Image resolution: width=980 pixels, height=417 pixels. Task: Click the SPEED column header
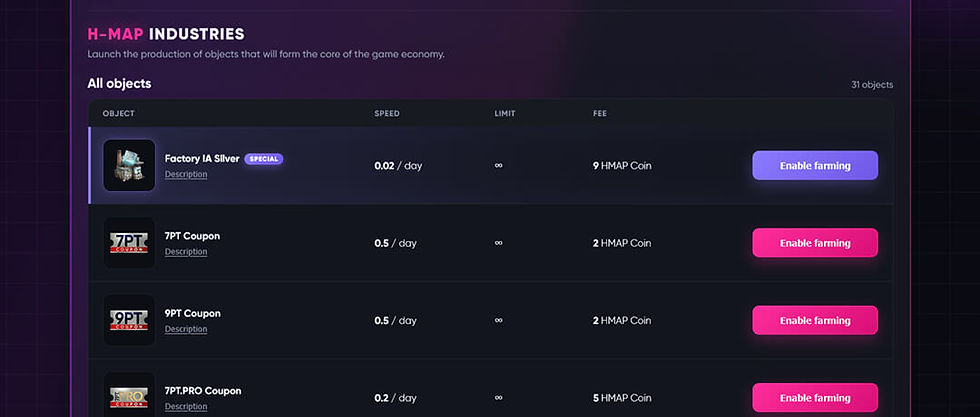tap(387, 114)
